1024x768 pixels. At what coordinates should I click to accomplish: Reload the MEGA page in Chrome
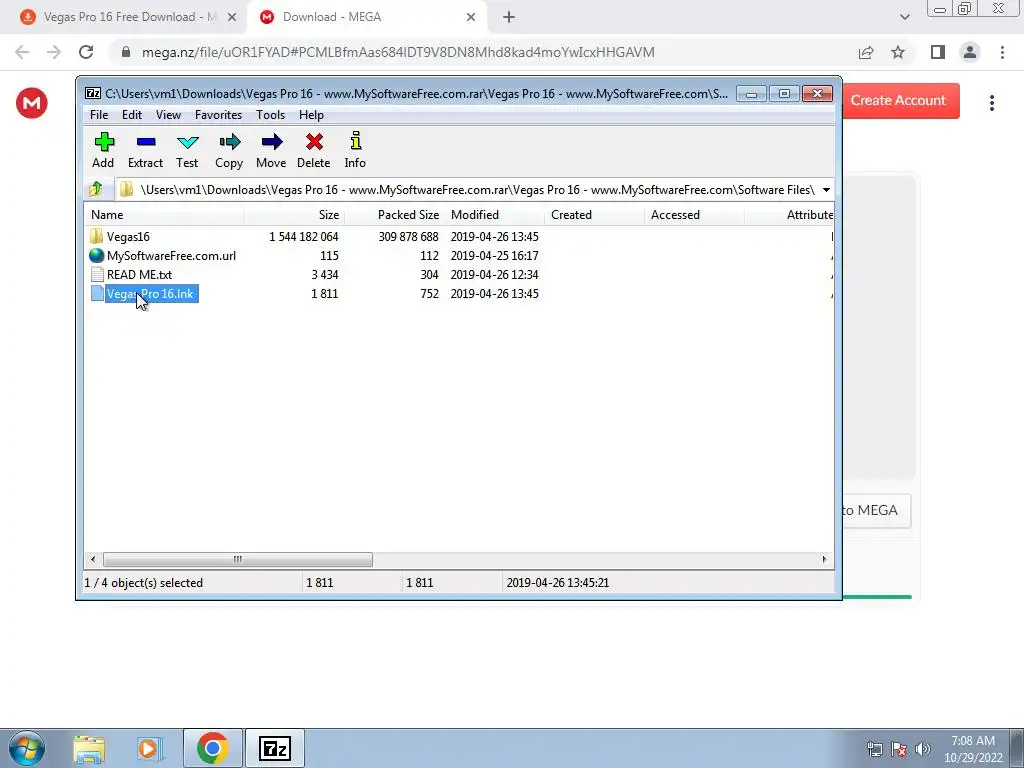pos(86,52)
